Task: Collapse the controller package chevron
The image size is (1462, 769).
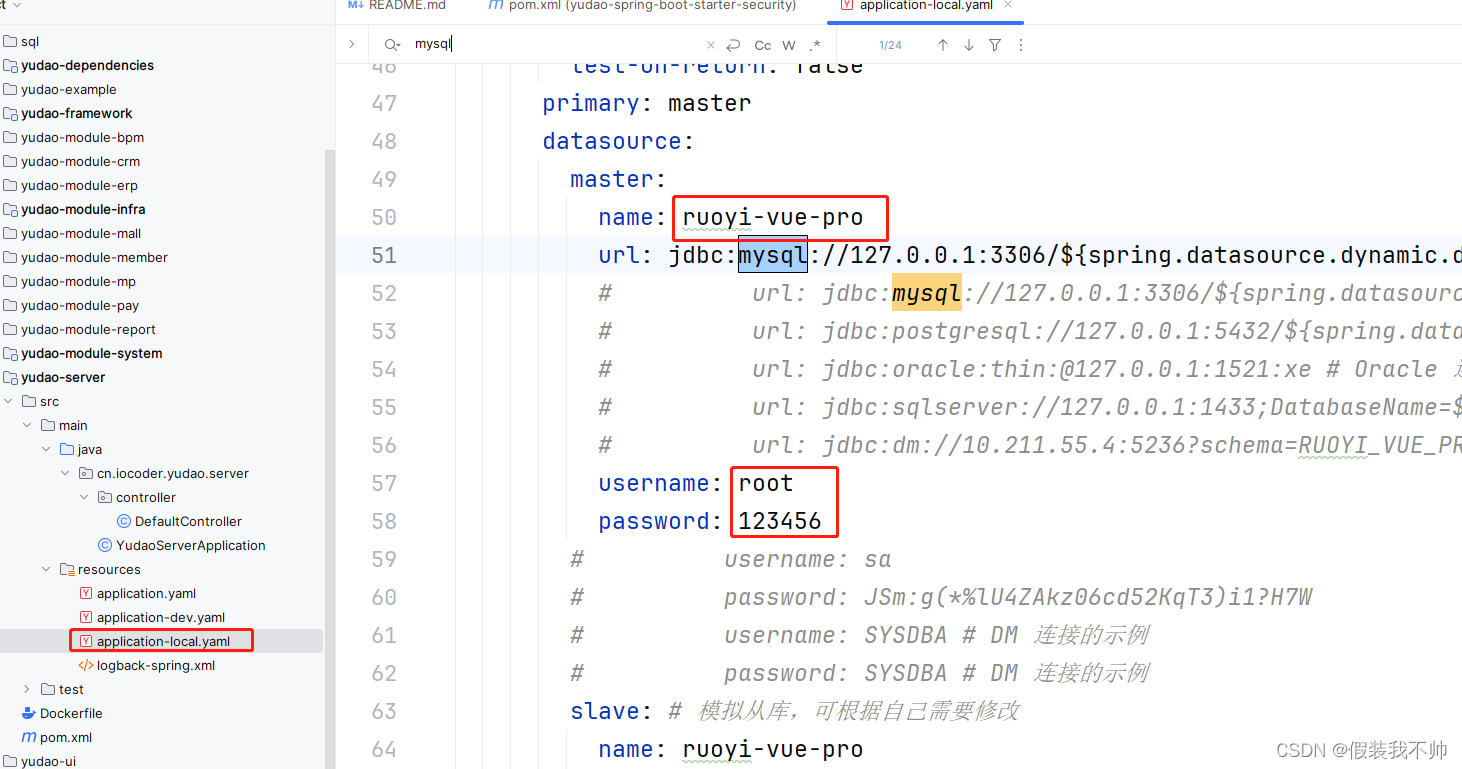Action: [x=84, y=497]
